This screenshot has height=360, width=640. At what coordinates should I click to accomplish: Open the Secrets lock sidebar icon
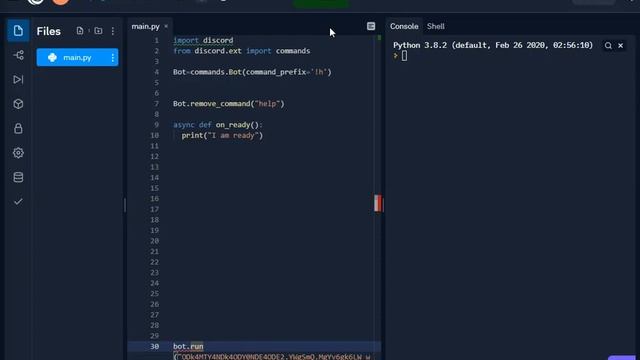tap(18, 129)
